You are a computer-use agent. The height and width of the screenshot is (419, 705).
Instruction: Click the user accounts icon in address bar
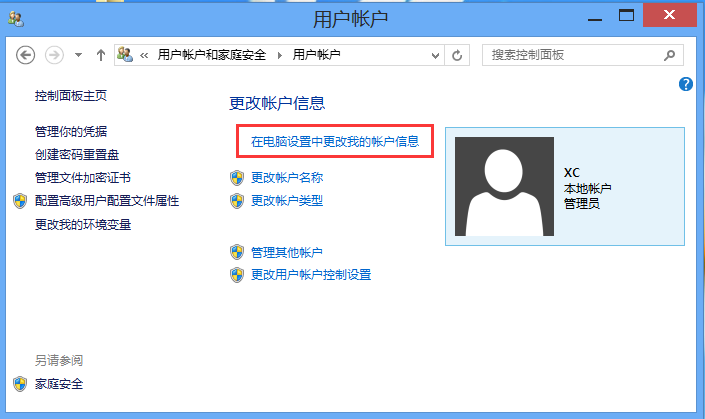coord(126,55)
